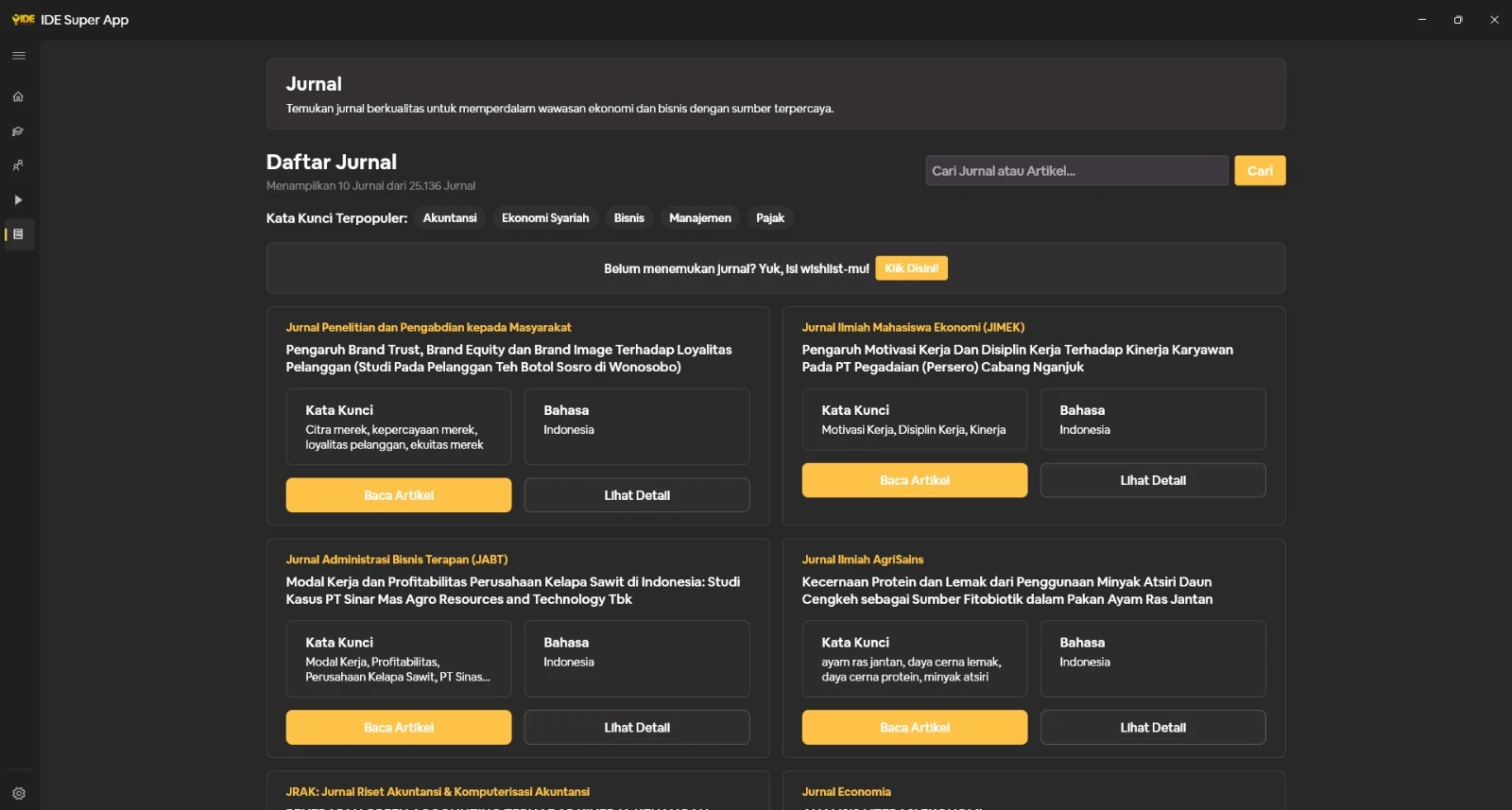Minimize the IDE Super App window

1421,20
